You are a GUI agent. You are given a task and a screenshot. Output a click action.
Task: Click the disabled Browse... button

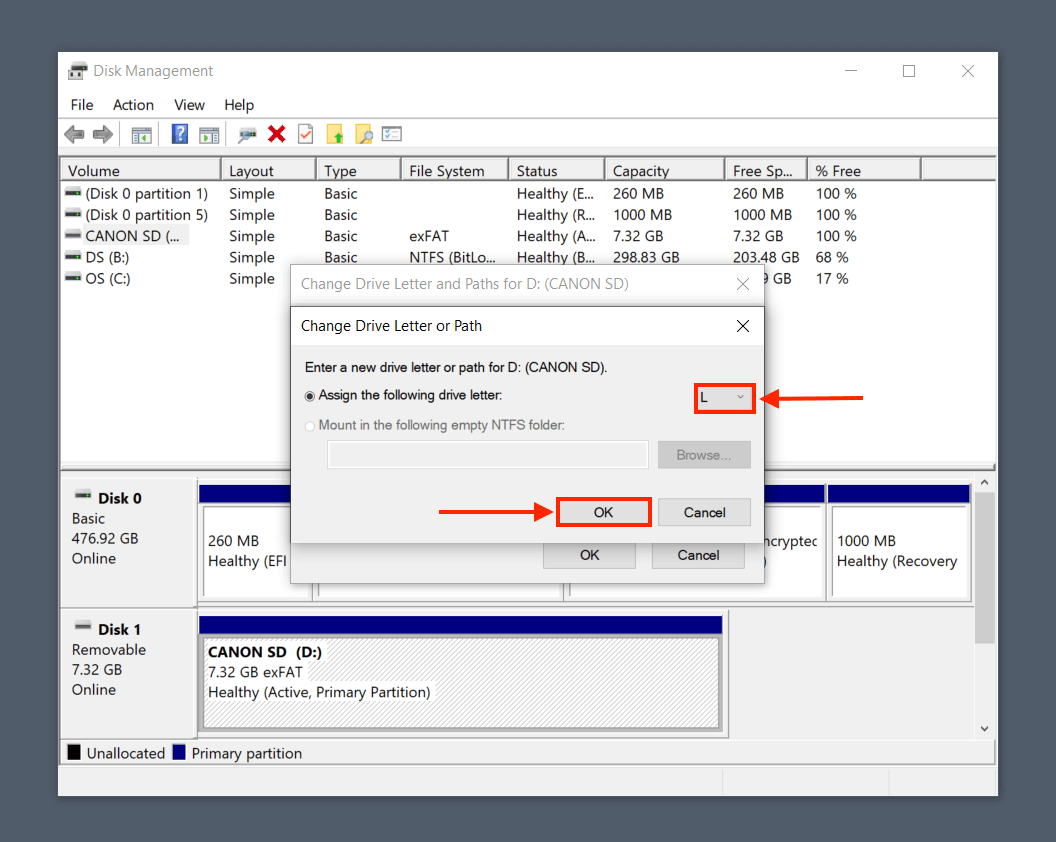pos(704,455)
